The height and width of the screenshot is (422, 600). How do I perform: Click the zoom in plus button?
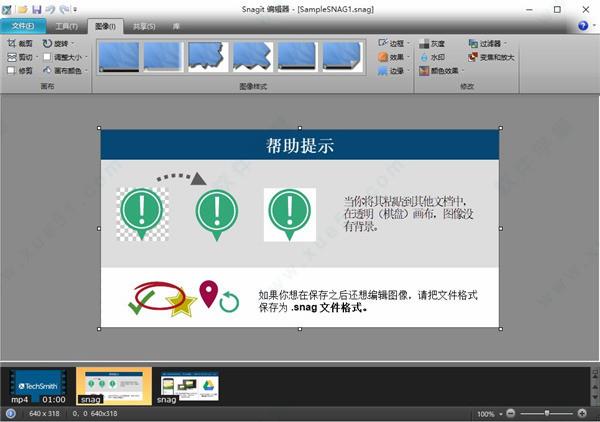[583, 413]
